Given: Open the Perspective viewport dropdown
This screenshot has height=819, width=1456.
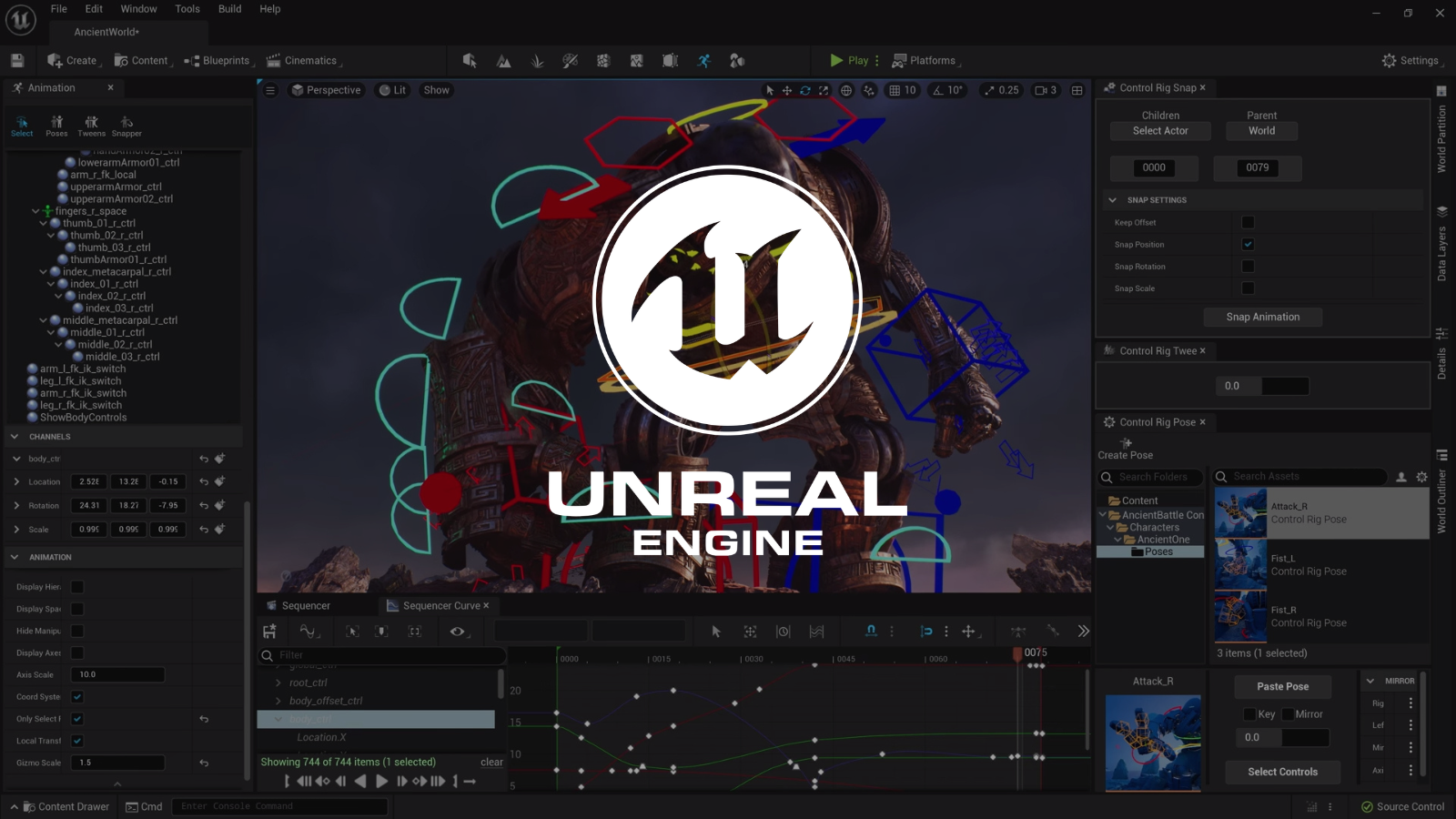Looking at the screenshot, I should click(326, 90).
